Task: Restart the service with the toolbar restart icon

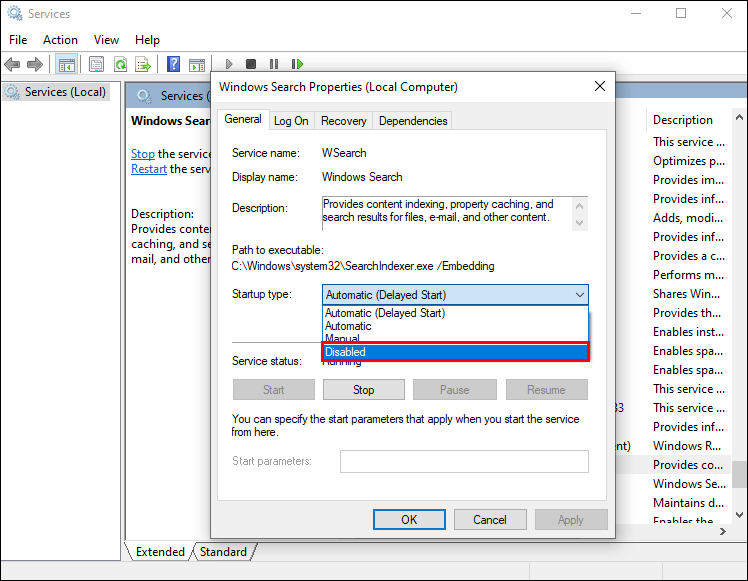Action: click(x=297, y=64)
